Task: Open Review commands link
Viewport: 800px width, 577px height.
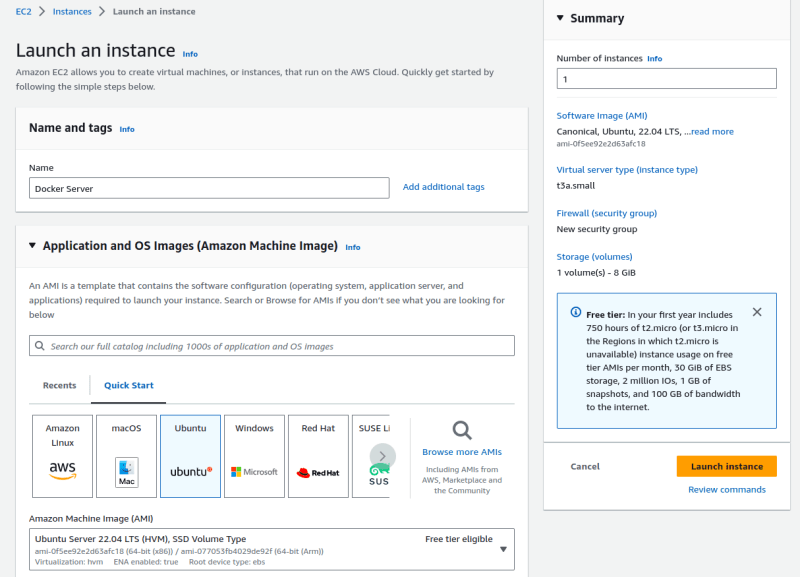Action: [727, 490]
